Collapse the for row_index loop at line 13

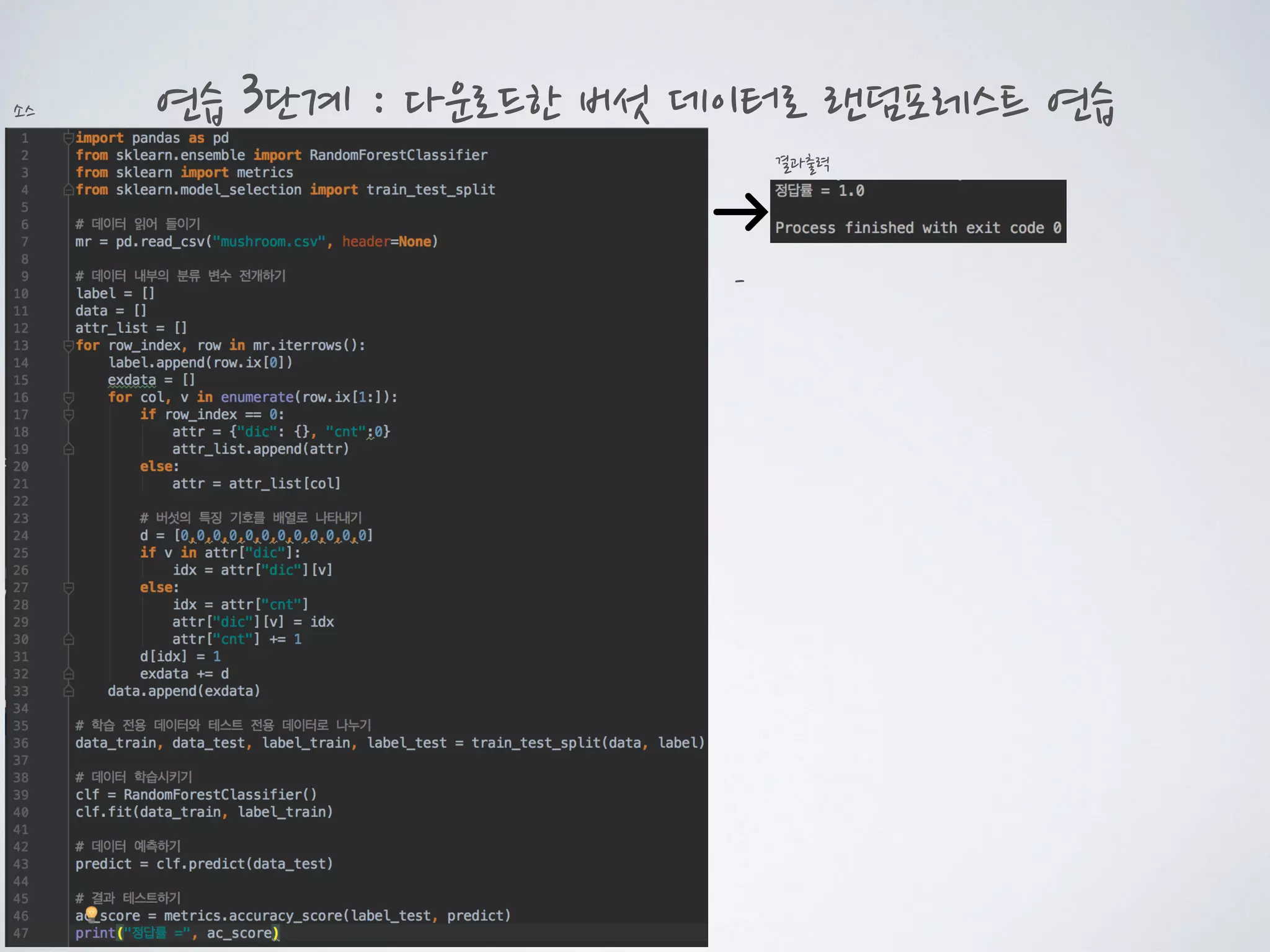click(x=69, y=345)
